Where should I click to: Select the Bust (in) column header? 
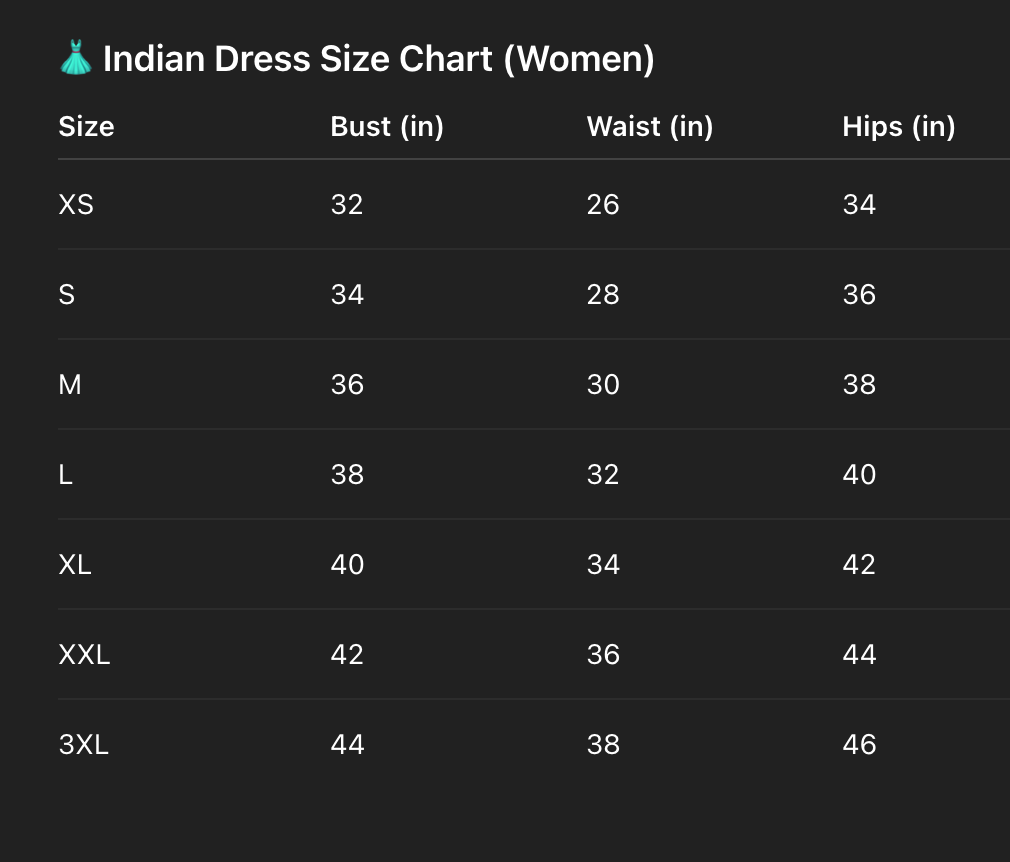coord(387,127)
